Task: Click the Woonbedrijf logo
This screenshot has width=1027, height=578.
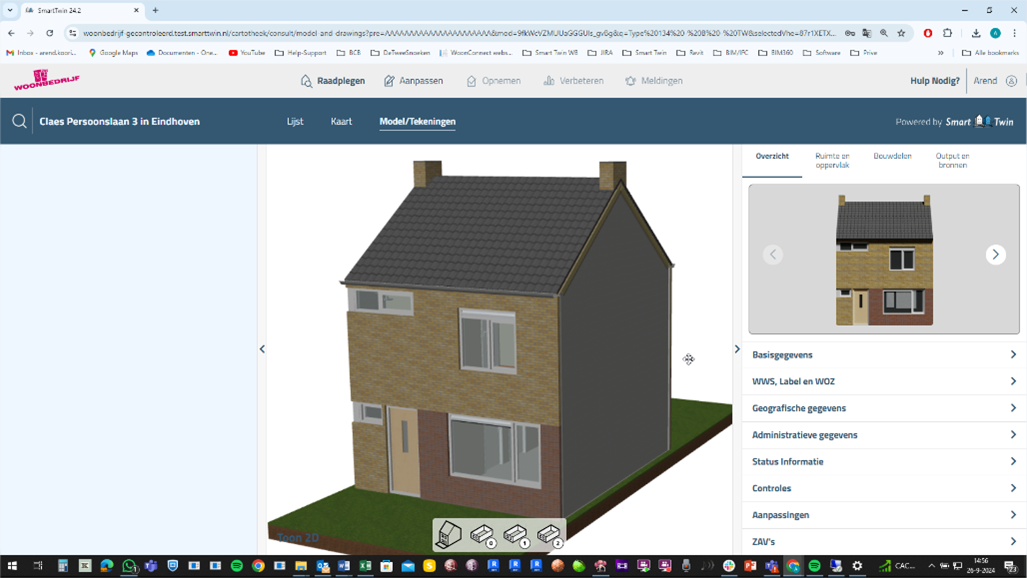Action: pyautogui.click(x=46, y=80)
